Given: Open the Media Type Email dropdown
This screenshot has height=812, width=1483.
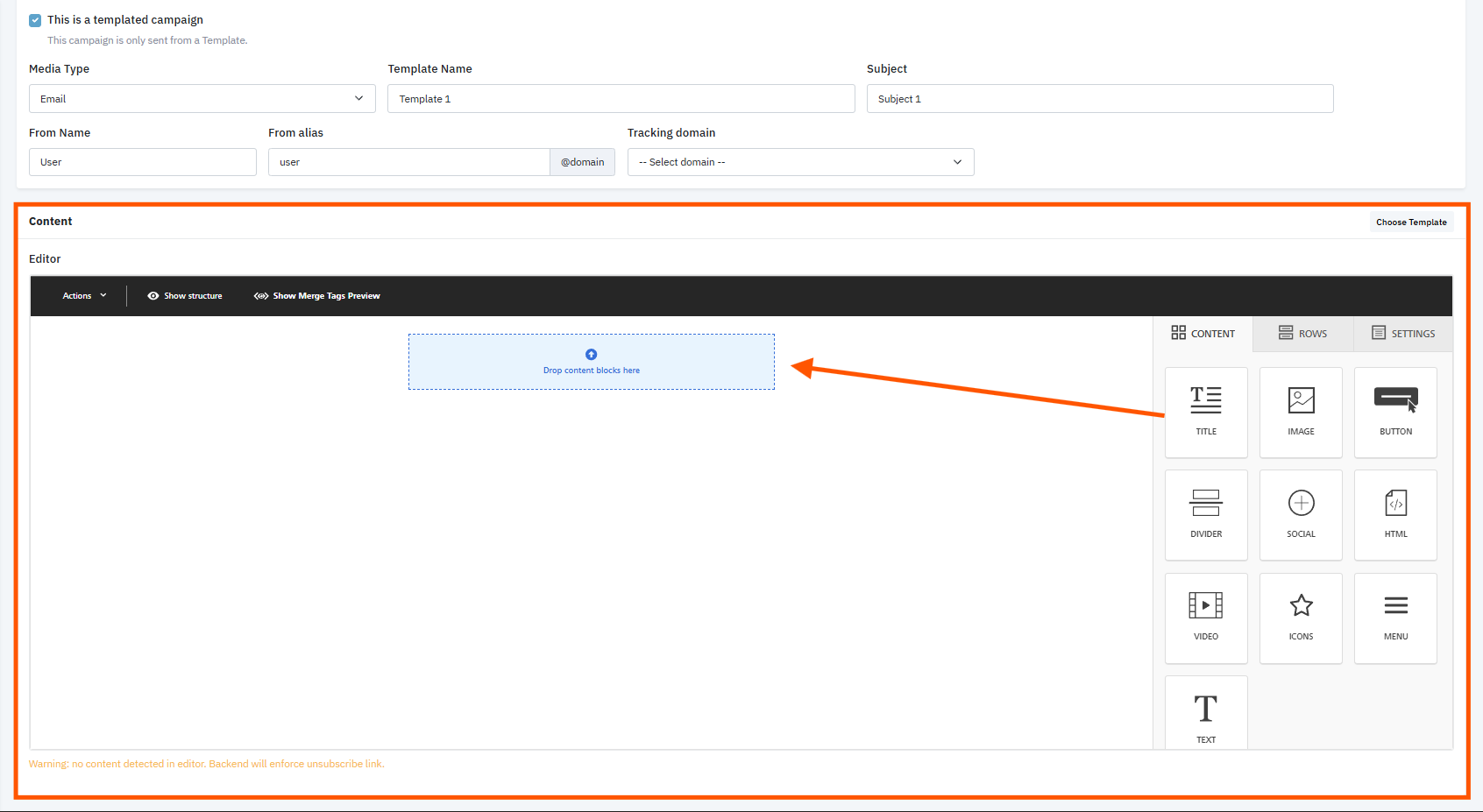Looking at the screenshot, I should click(202, 99).
